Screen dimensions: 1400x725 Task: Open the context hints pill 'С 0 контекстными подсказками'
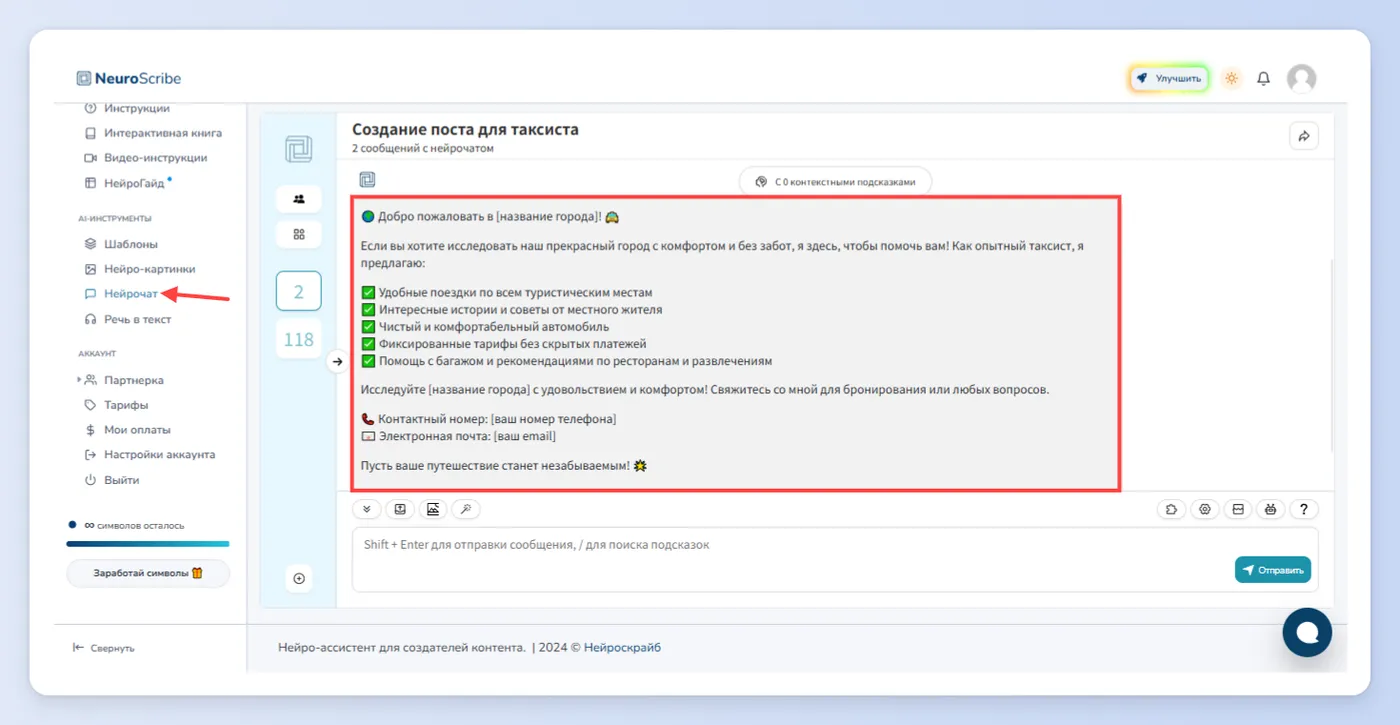point(835,182)
